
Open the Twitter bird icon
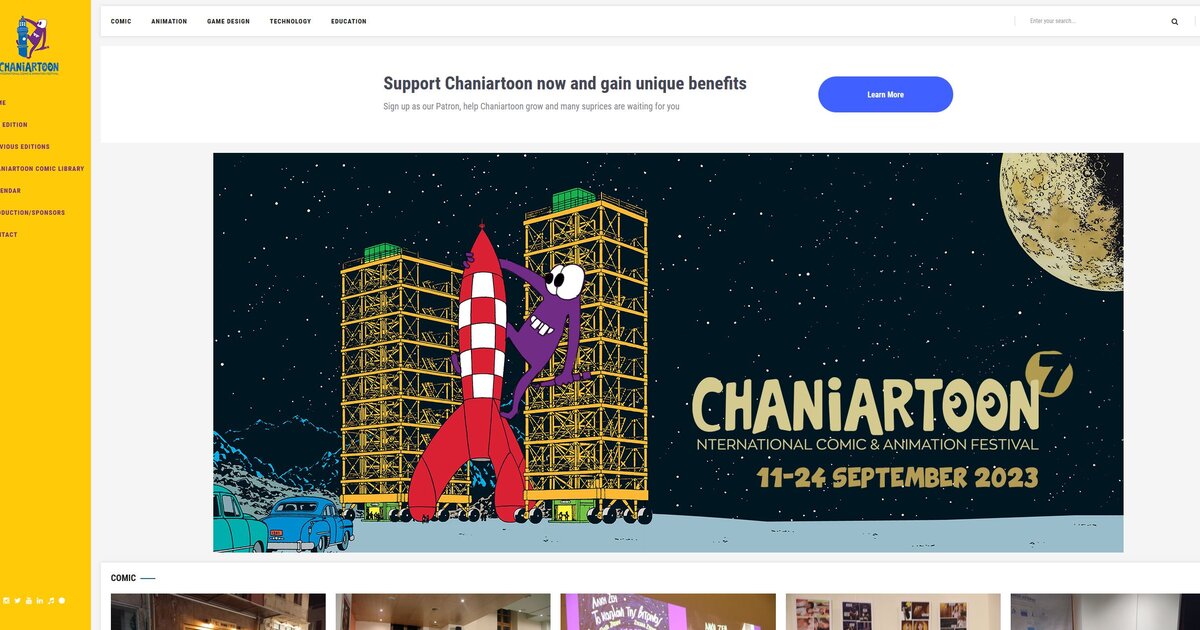(17, 600)
